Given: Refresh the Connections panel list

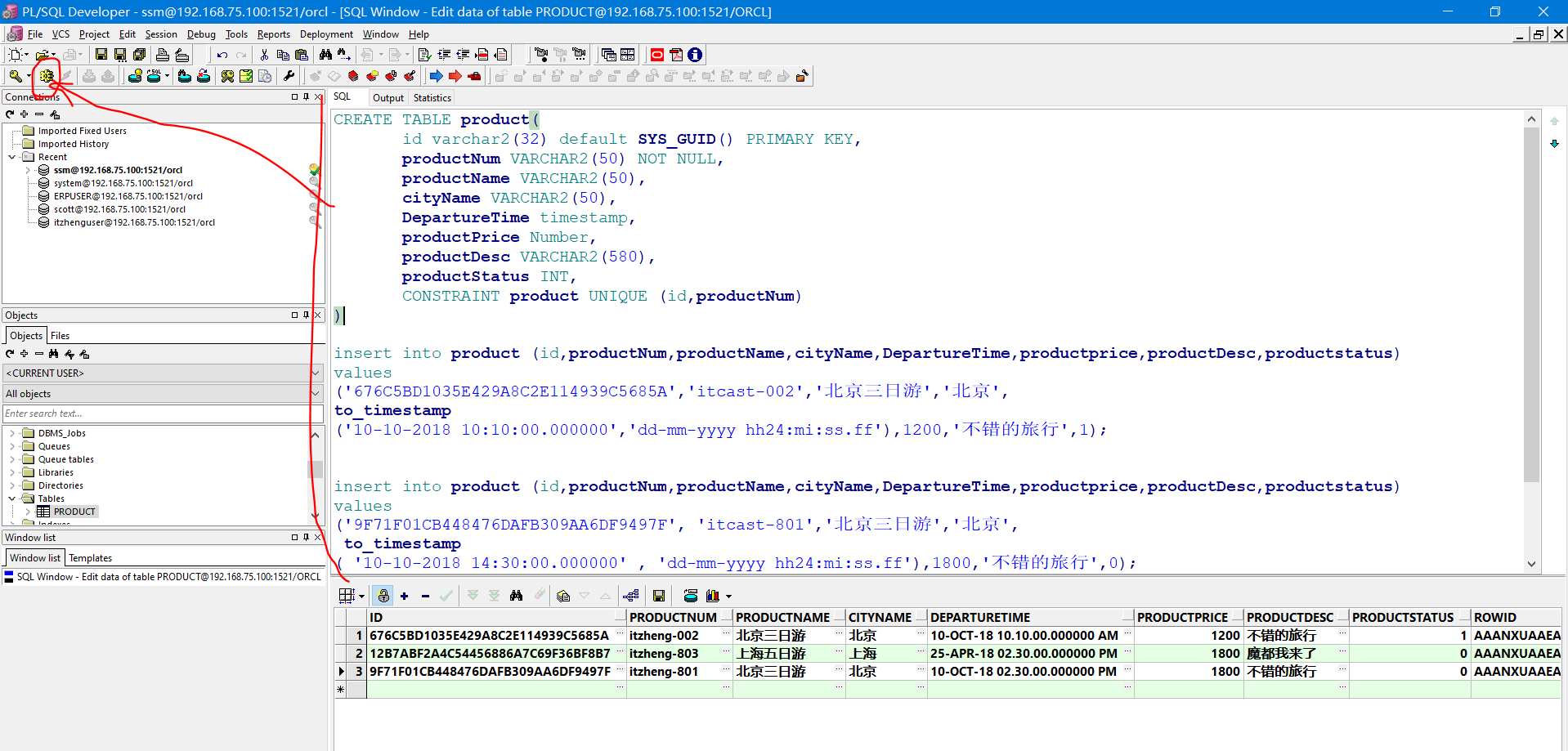Looking at the screenshot, I should pos(10,114).
